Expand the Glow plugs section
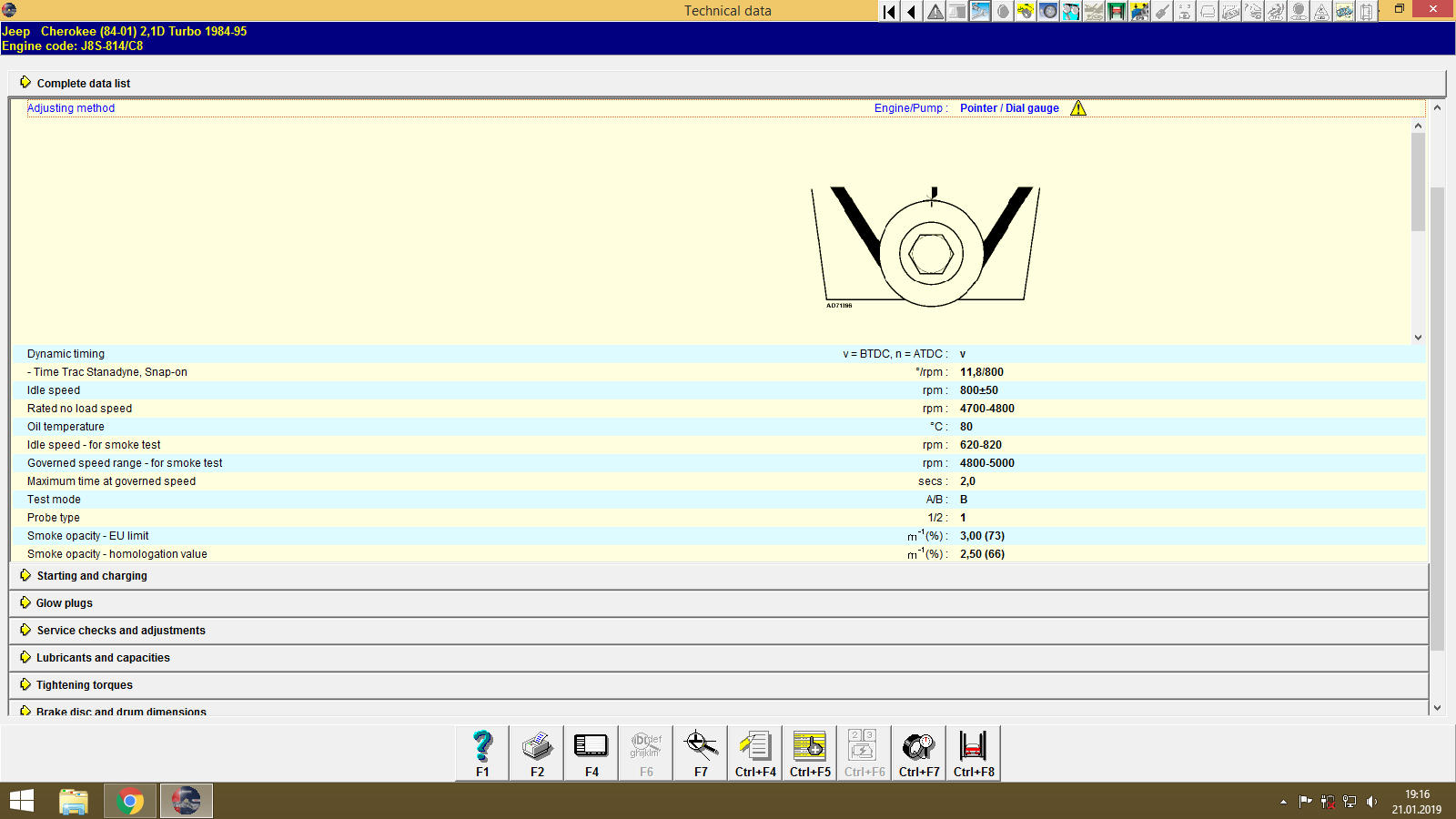The width and height of the screenshot is (1456, 819). [63, 602]
